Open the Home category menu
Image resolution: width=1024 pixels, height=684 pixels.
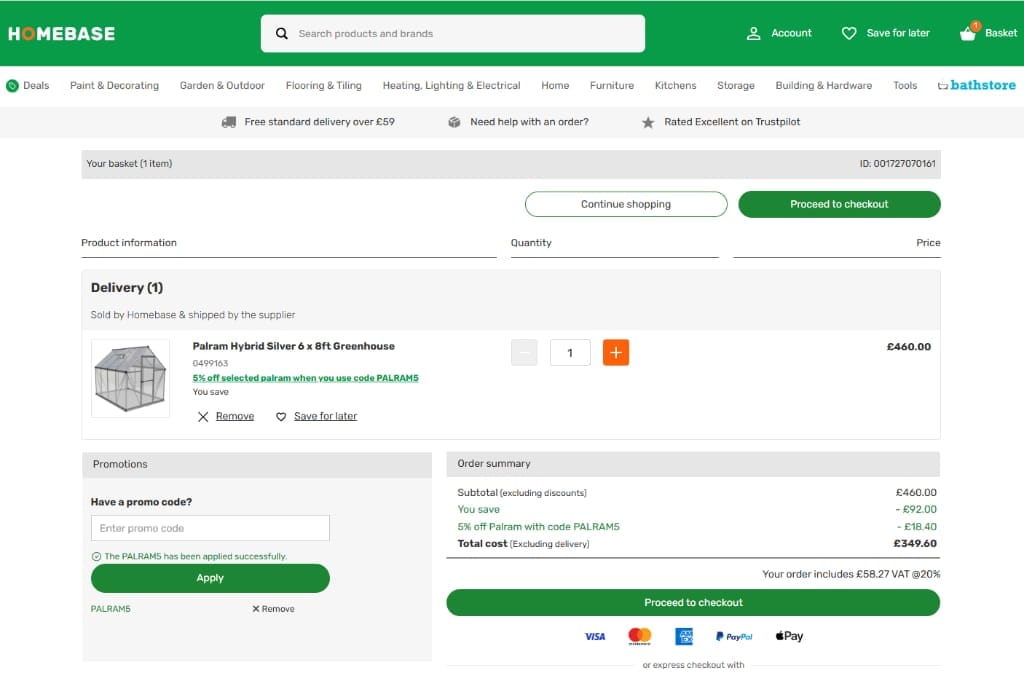[x=555, y=86]
